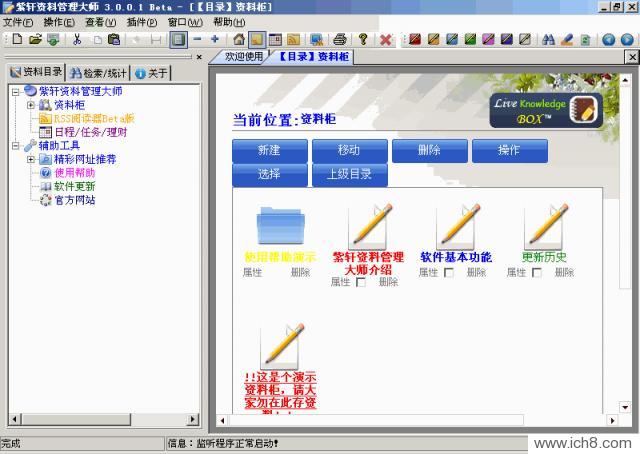This screenshot has width=640, height=454.
Task: Open the 软件基本功能 document link
Action: tap(456, 257)
